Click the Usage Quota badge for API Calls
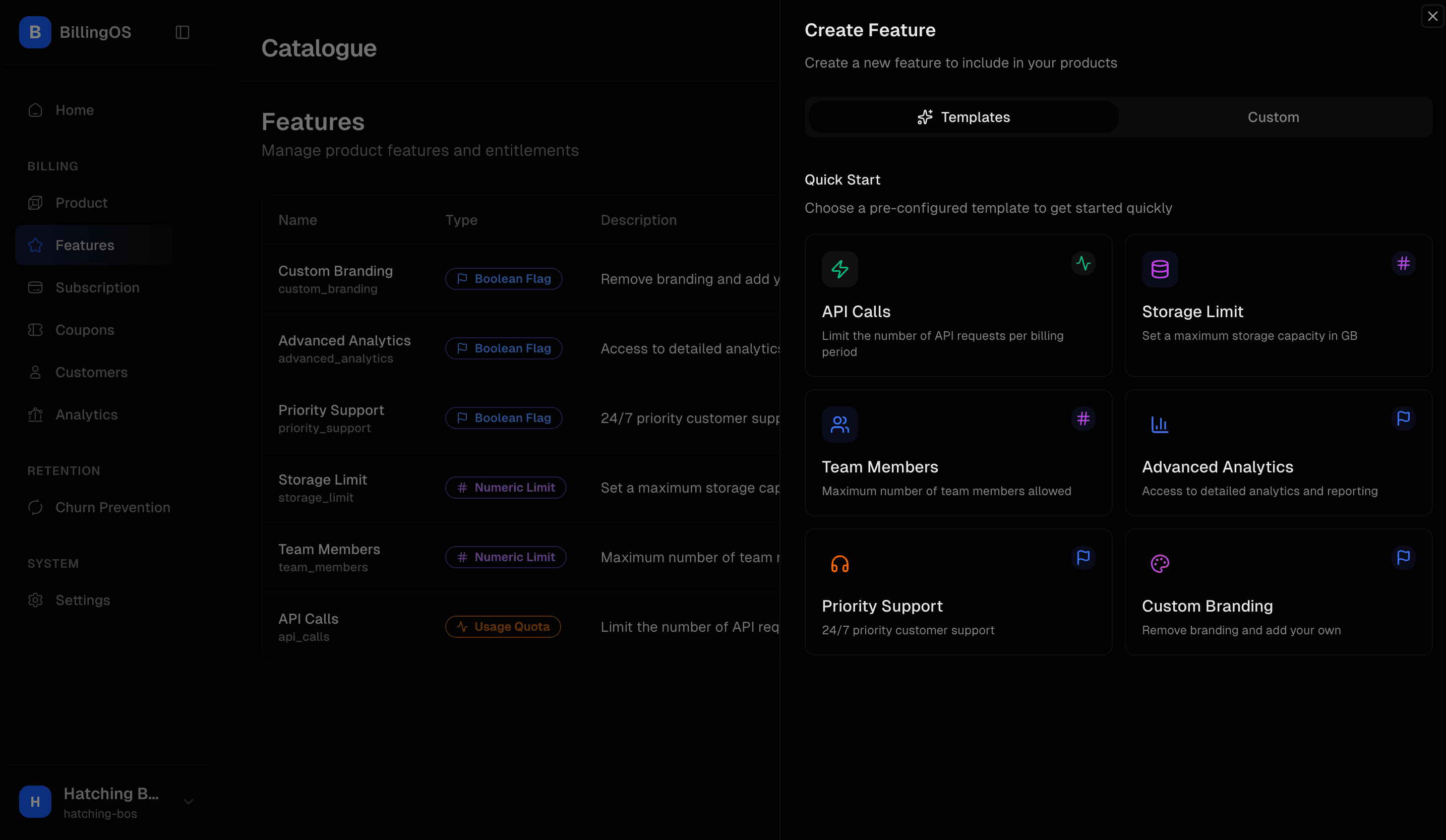1446x840 pixels. [503, 627]
